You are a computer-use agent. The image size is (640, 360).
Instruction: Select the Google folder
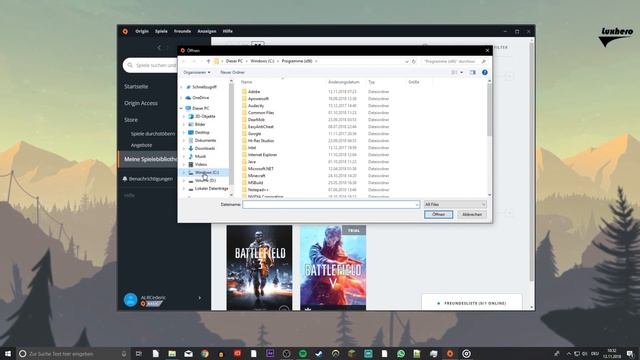coord(254,133)
